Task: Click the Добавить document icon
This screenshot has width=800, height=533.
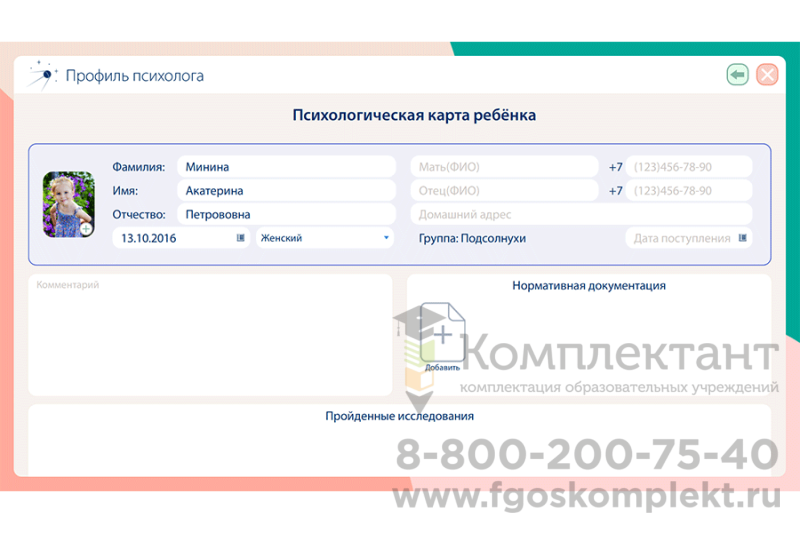Action: tap(442, 335)
